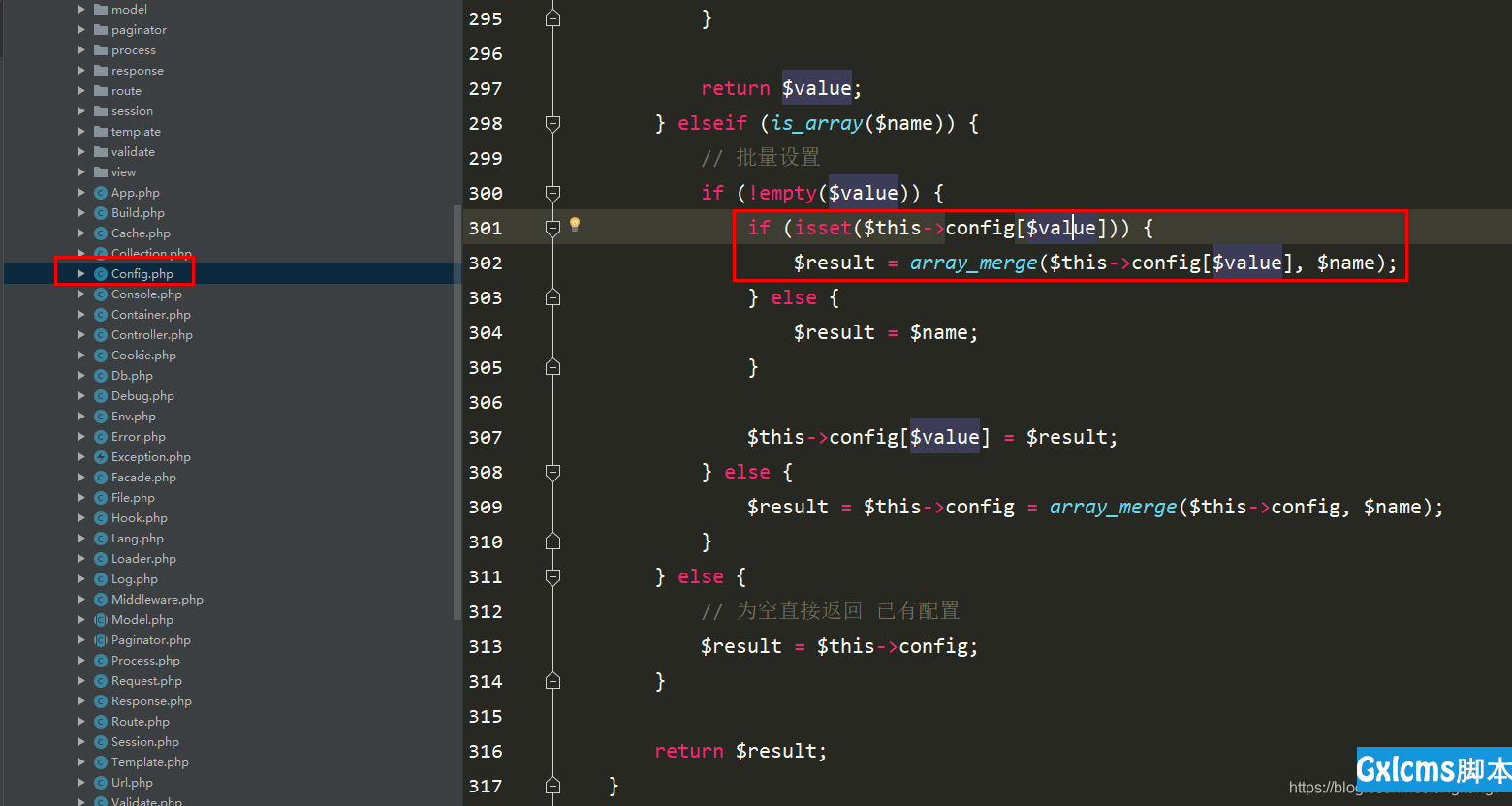
Task: Select Facade.php in the project tree
Action: pos(143,478)
